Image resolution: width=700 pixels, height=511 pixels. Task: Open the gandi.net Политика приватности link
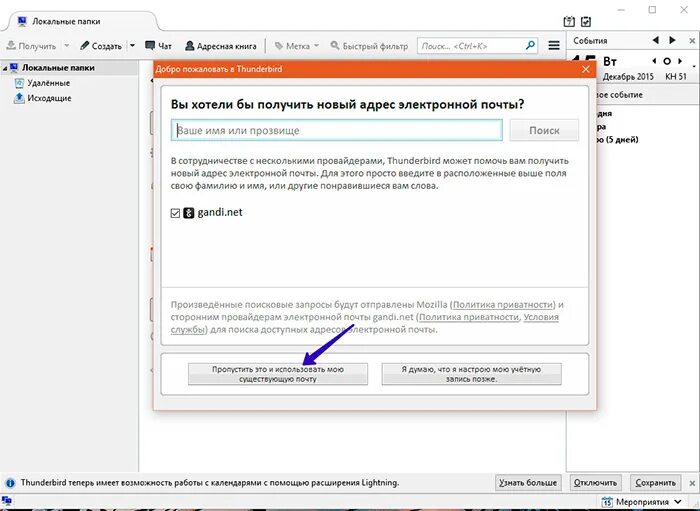point(469,317)
